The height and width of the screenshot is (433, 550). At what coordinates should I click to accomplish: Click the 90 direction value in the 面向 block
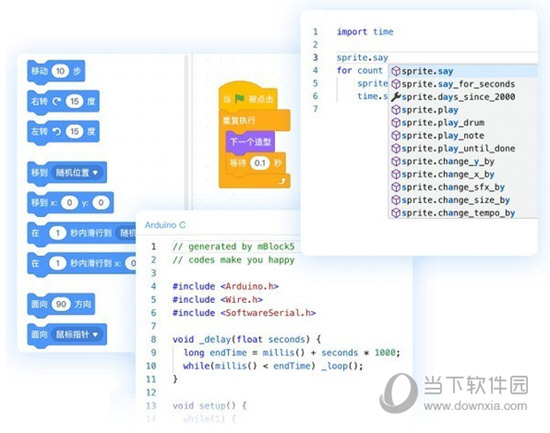(x=61, y=304)
